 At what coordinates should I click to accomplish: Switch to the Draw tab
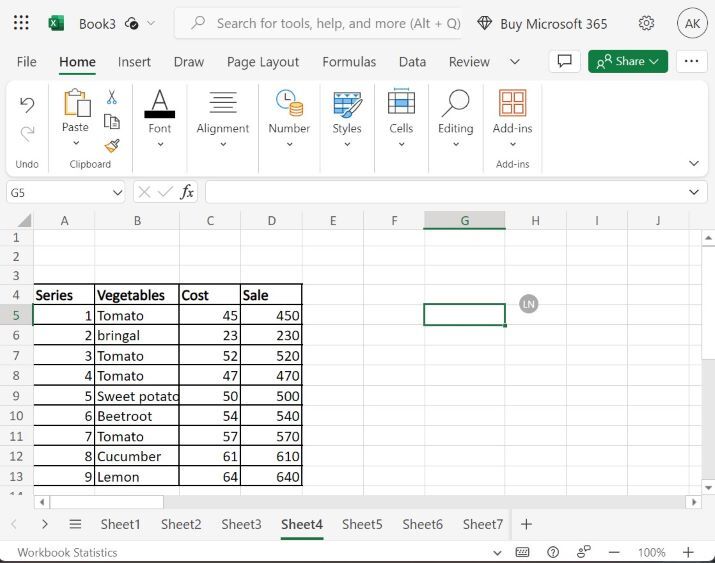[189, 62]
